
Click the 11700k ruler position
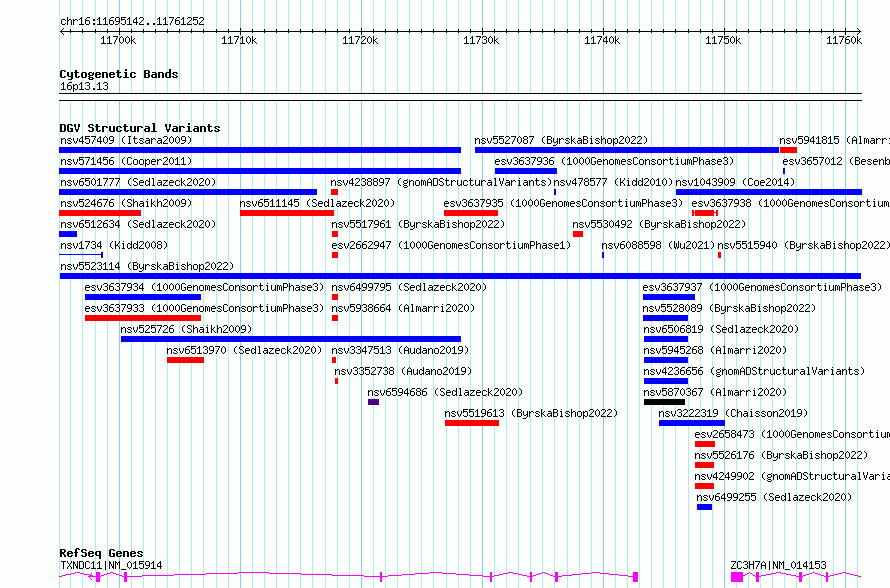pyautogui.click(x=118, y=40)
